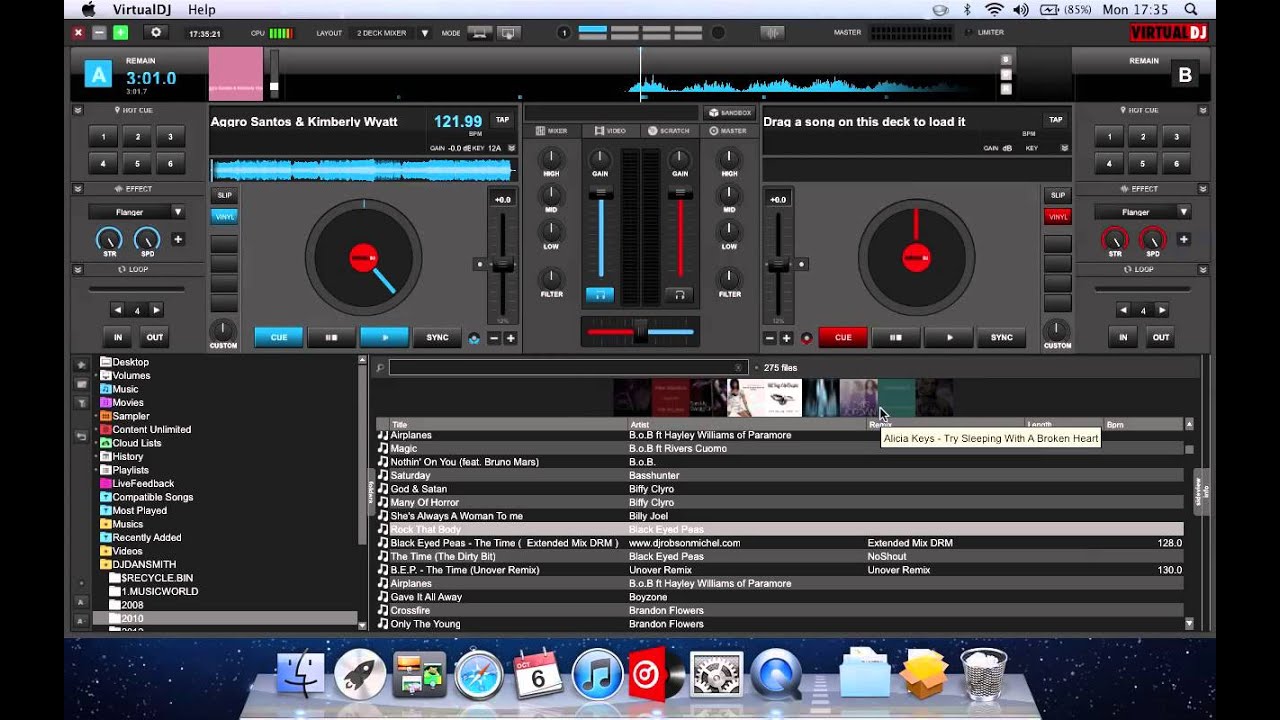Click deck A pitch plus button
The height and width of the screenshot is (720, 1280).
510,338
